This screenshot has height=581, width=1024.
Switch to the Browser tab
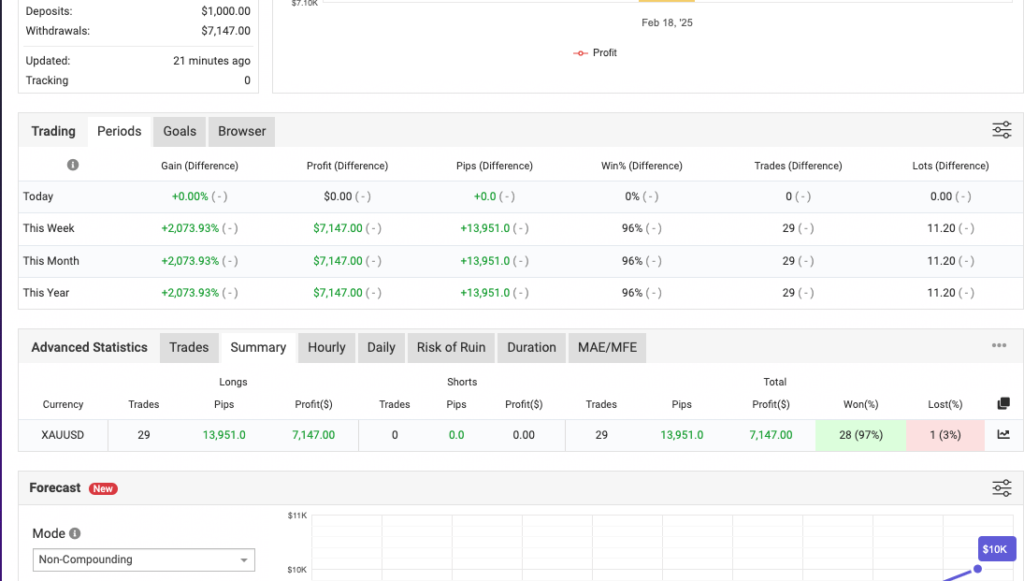(242, 131)
